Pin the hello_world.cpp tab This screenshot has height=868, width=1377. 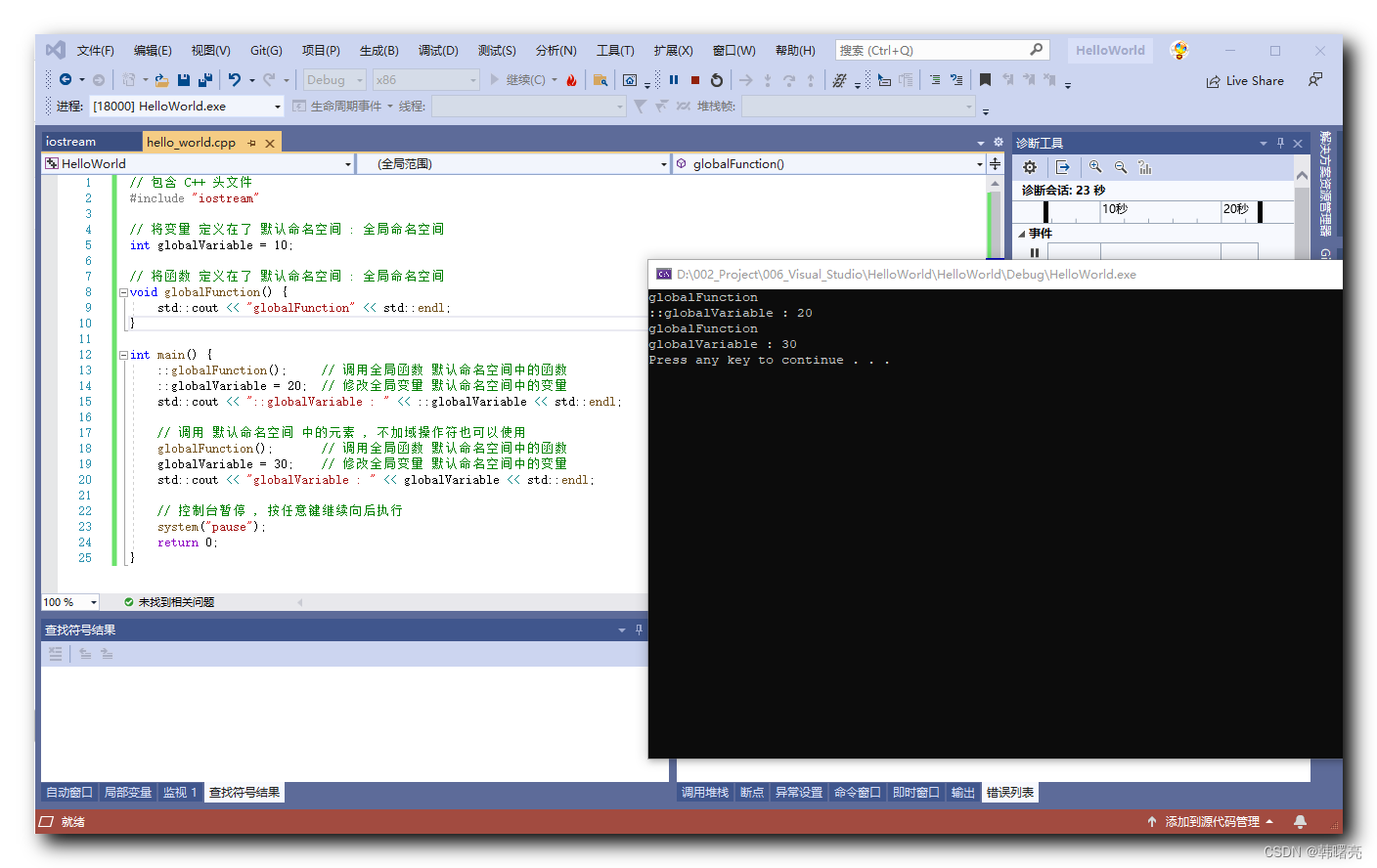click(251, 143)
